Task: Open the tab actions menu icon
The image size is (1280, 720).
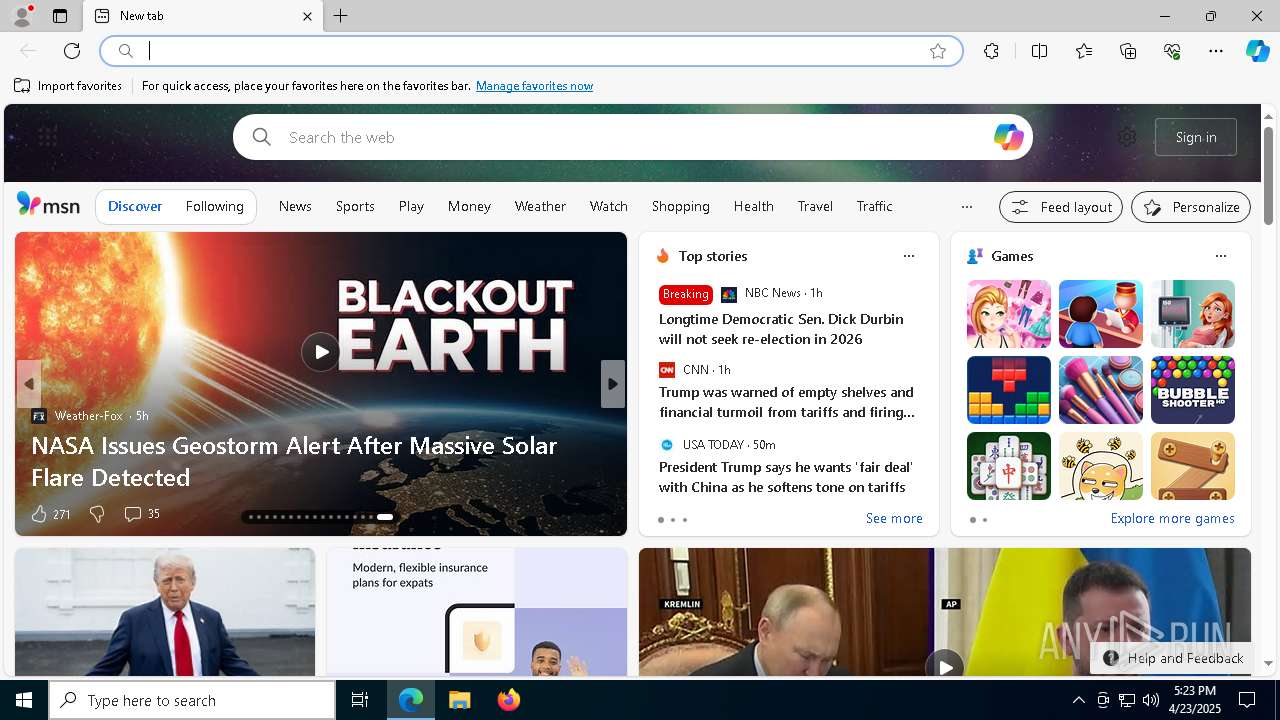Action: pyautogui.click(x=60, y=16)
